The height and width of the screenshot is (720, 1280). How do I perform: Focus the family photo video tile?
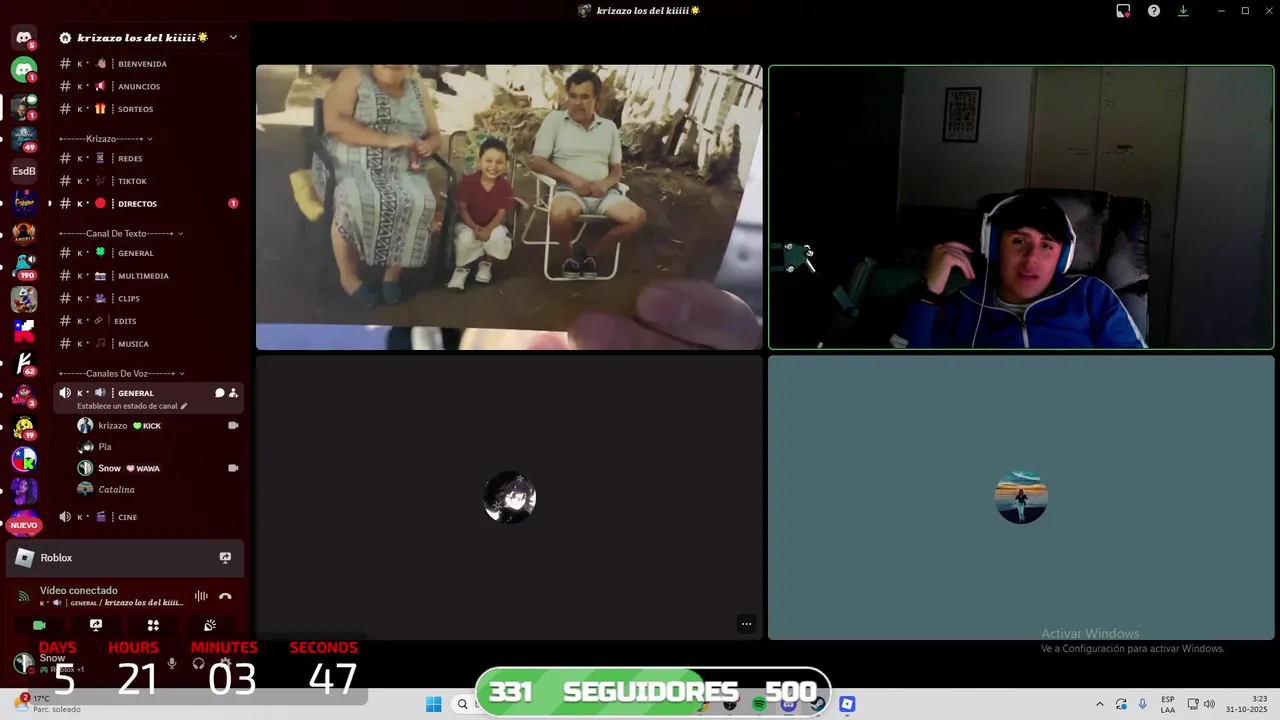point(509,207)
